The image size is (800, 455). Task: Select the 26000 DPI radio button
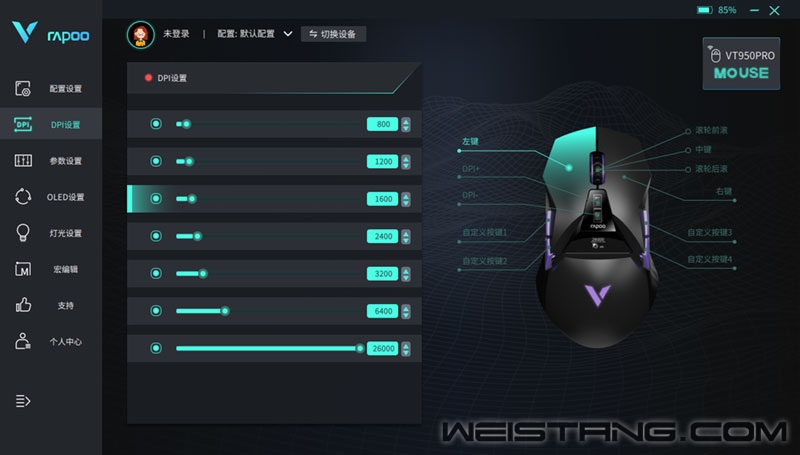coord(156,348)
